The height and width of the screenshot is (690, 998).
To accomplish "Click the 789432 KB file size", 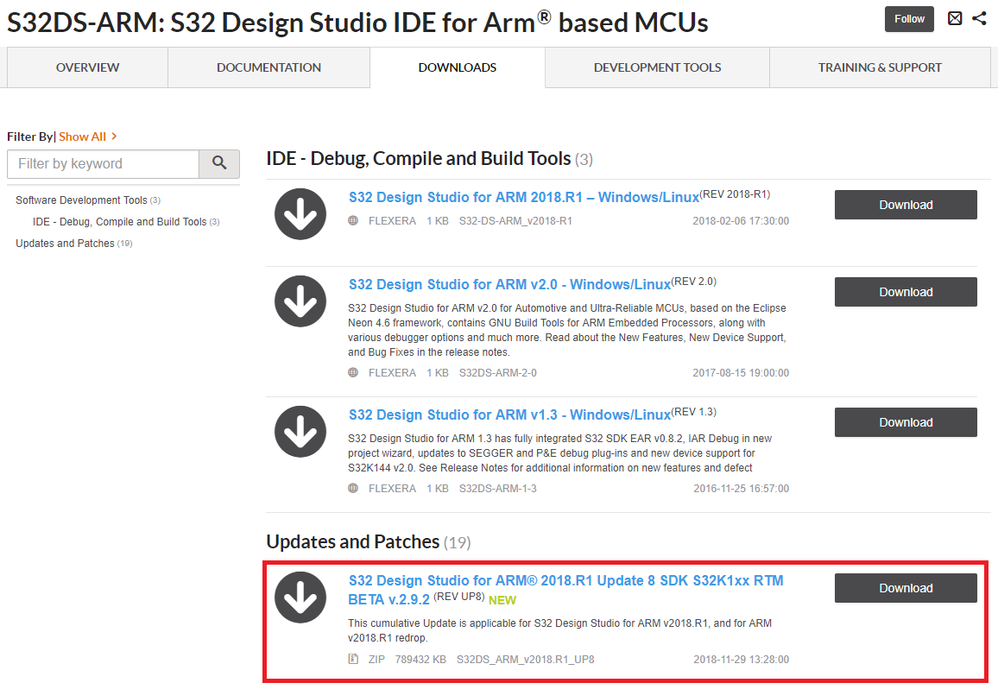I will pos(420,659).
